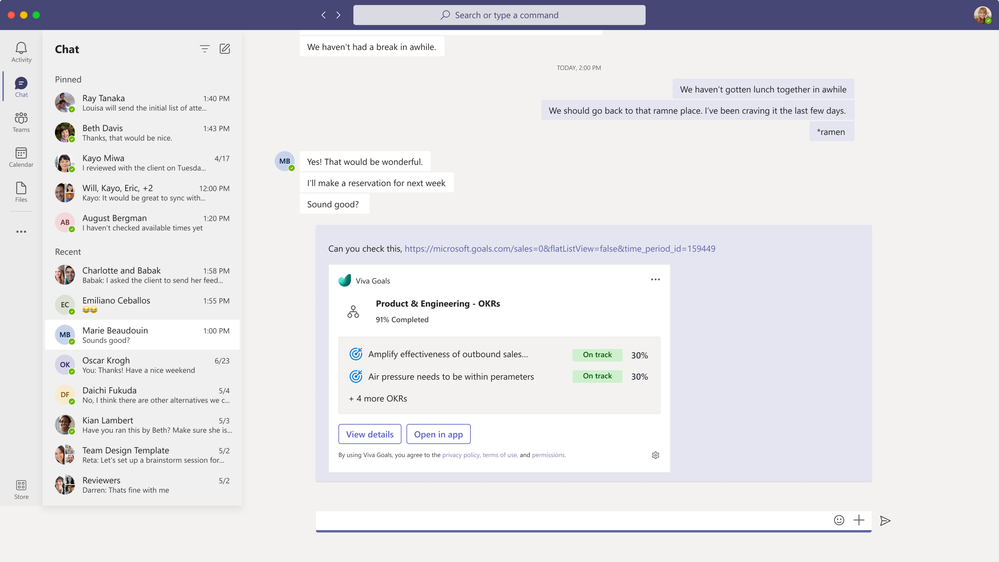Image resolution: width=999 pixels, height=562 pixels.
Task: Open the emoji picker in compose box
Action: (x=839, y=520)
